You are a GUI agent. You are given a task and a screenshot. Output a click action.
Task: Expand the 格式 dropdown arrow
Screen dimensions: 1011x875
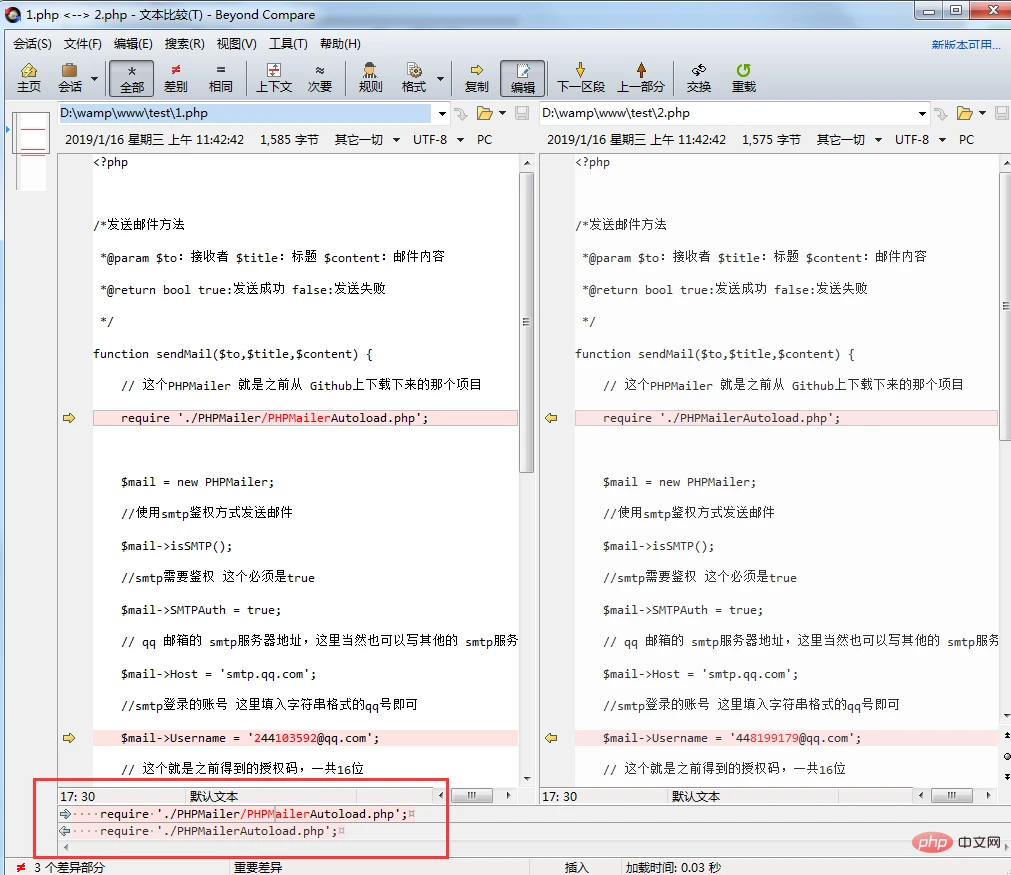tap(440, 79)
